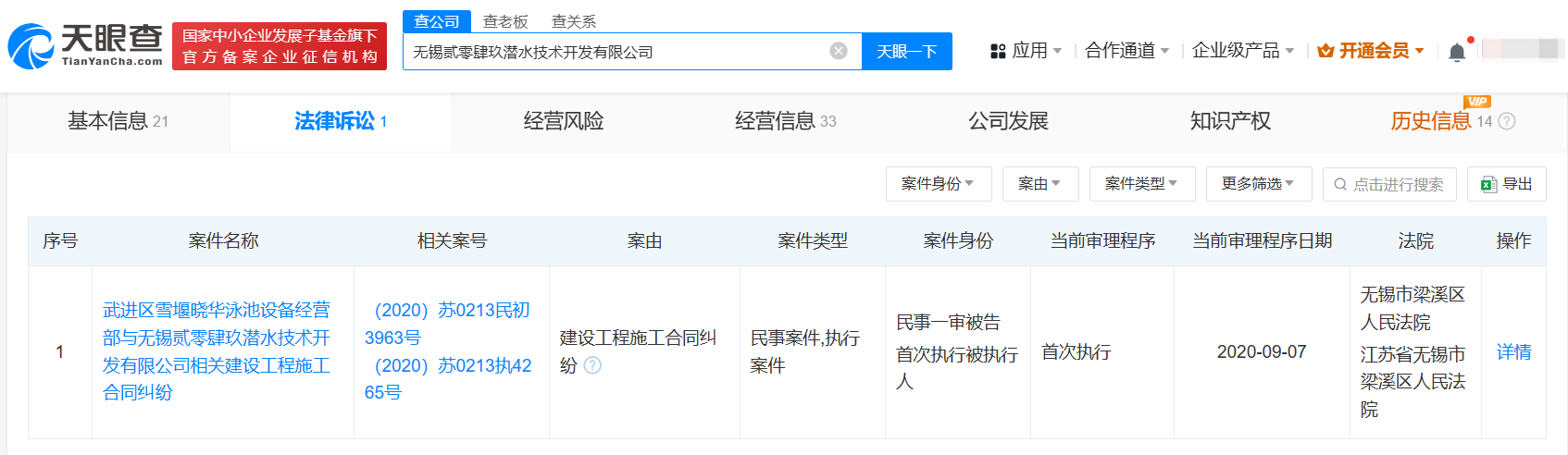Open the 更多筛选 dropdown
This screenshot has height=455, width=1568.
1258,184
